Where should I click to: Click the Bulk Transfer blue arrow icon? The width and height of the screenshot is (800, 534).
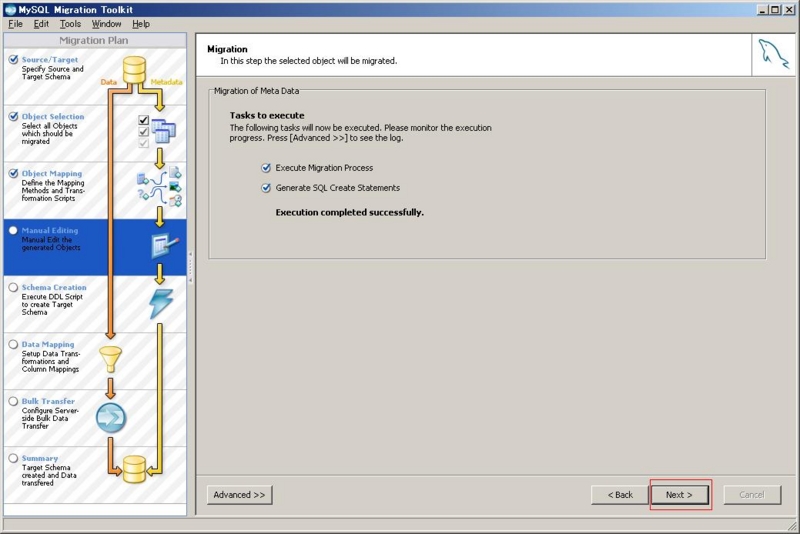pyautogui.click(x=111, y=418)
